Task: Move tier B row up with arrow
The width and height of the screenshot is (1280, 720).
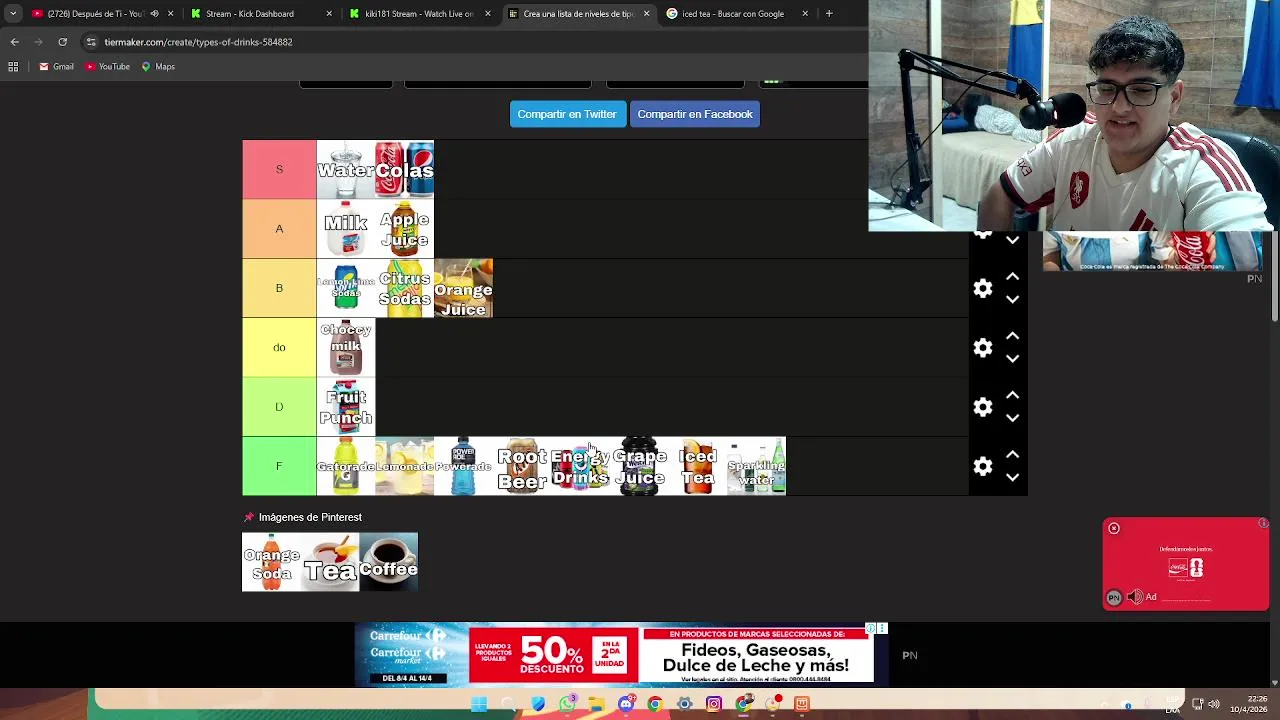Action: [1012, 276]
